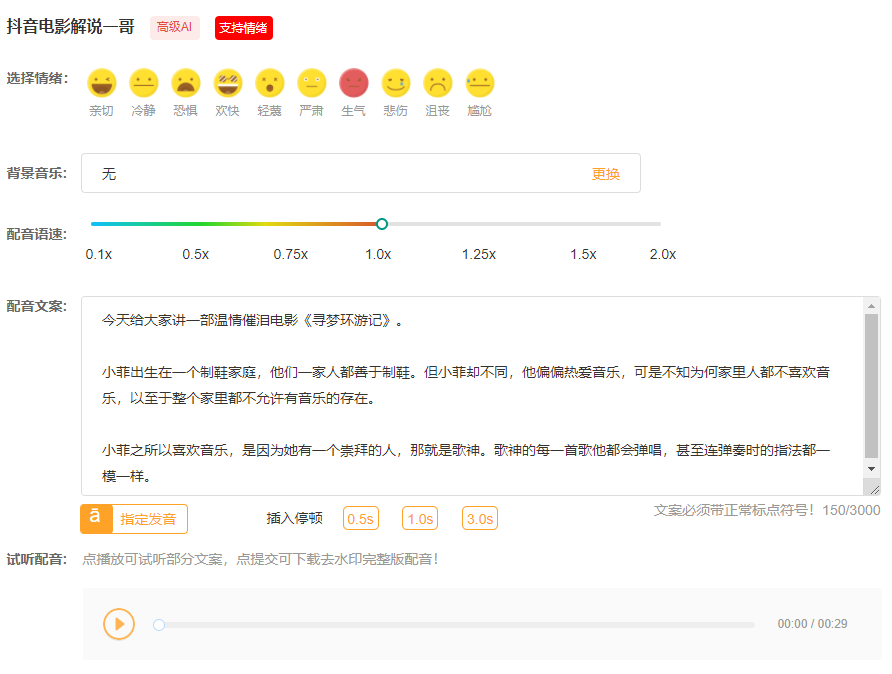
Task: Click the text area scrollbar down arrow
Action: [x=872, y=469]
